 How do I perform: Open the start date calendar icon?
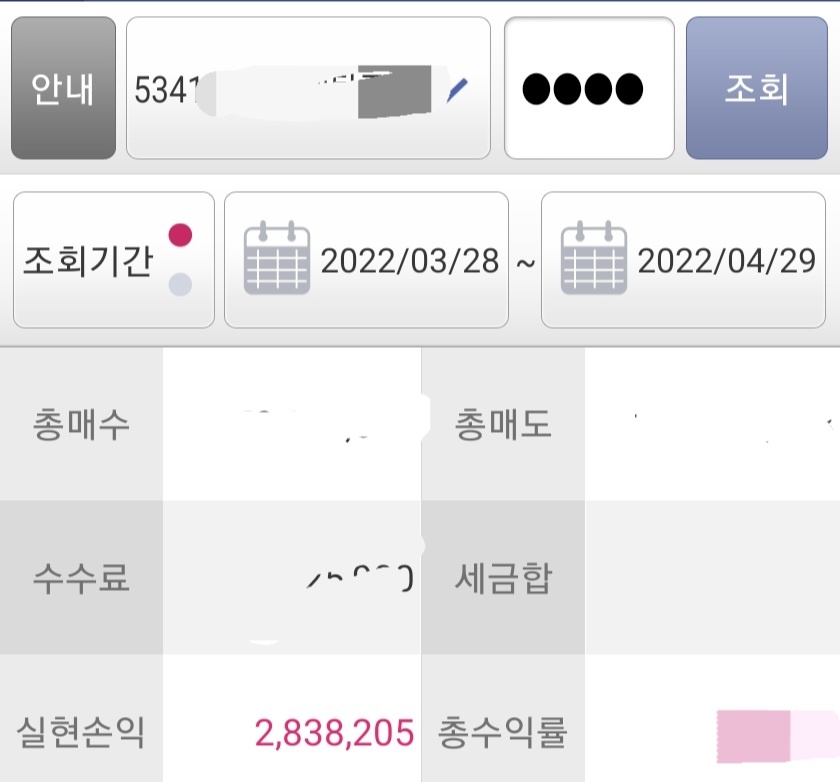277,259
